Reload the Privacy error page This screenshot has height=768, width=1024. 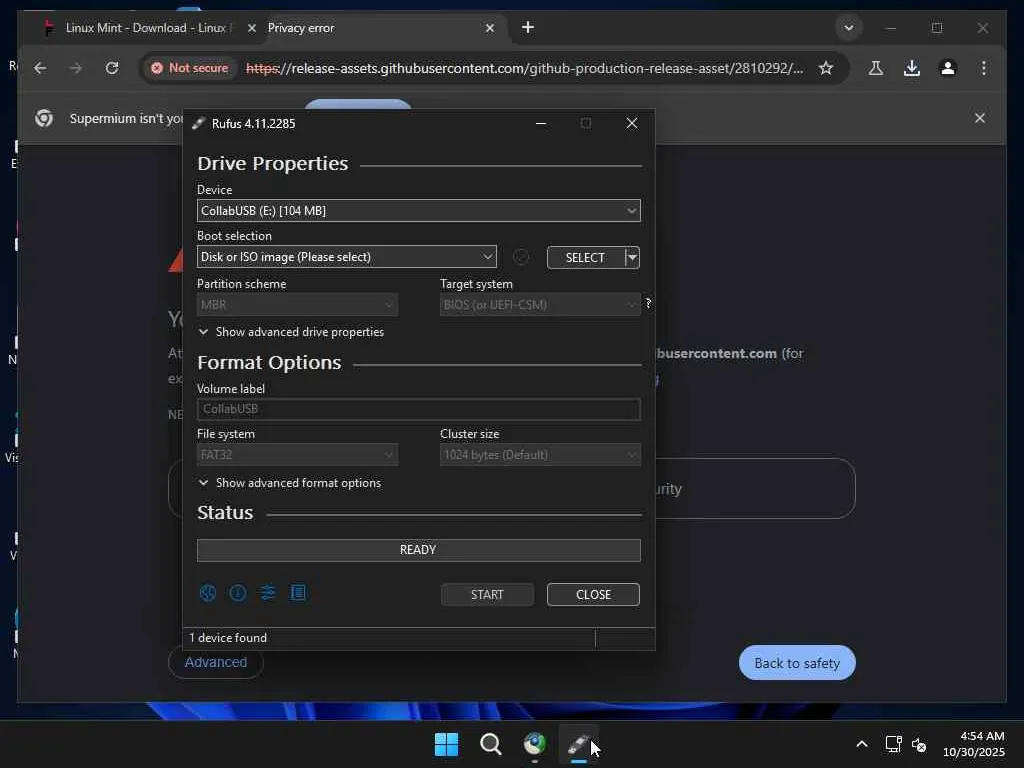112,68
